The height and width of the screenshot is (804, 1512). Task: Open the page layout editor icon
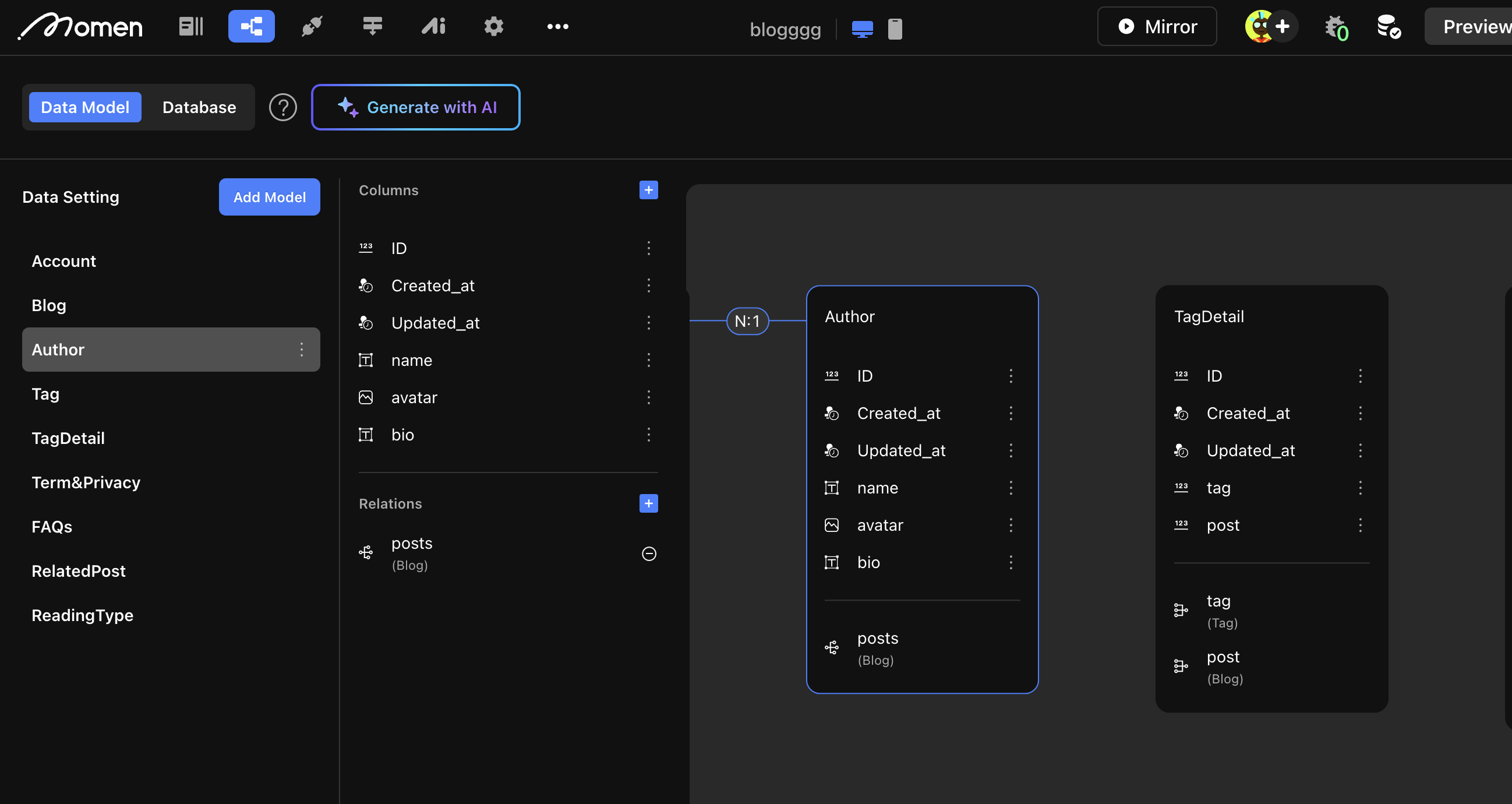tap(191, 26)
